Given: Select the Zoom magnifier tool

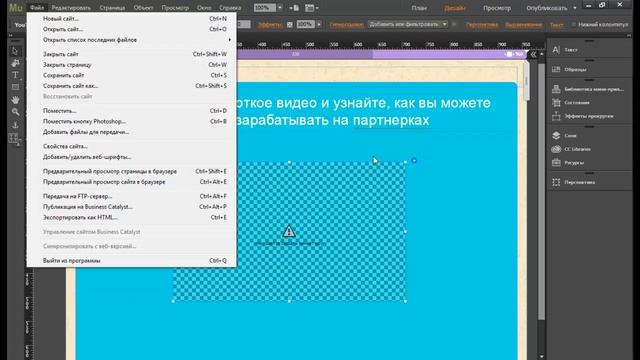Looking at the screenshot, I should click(x=15, y=112).
